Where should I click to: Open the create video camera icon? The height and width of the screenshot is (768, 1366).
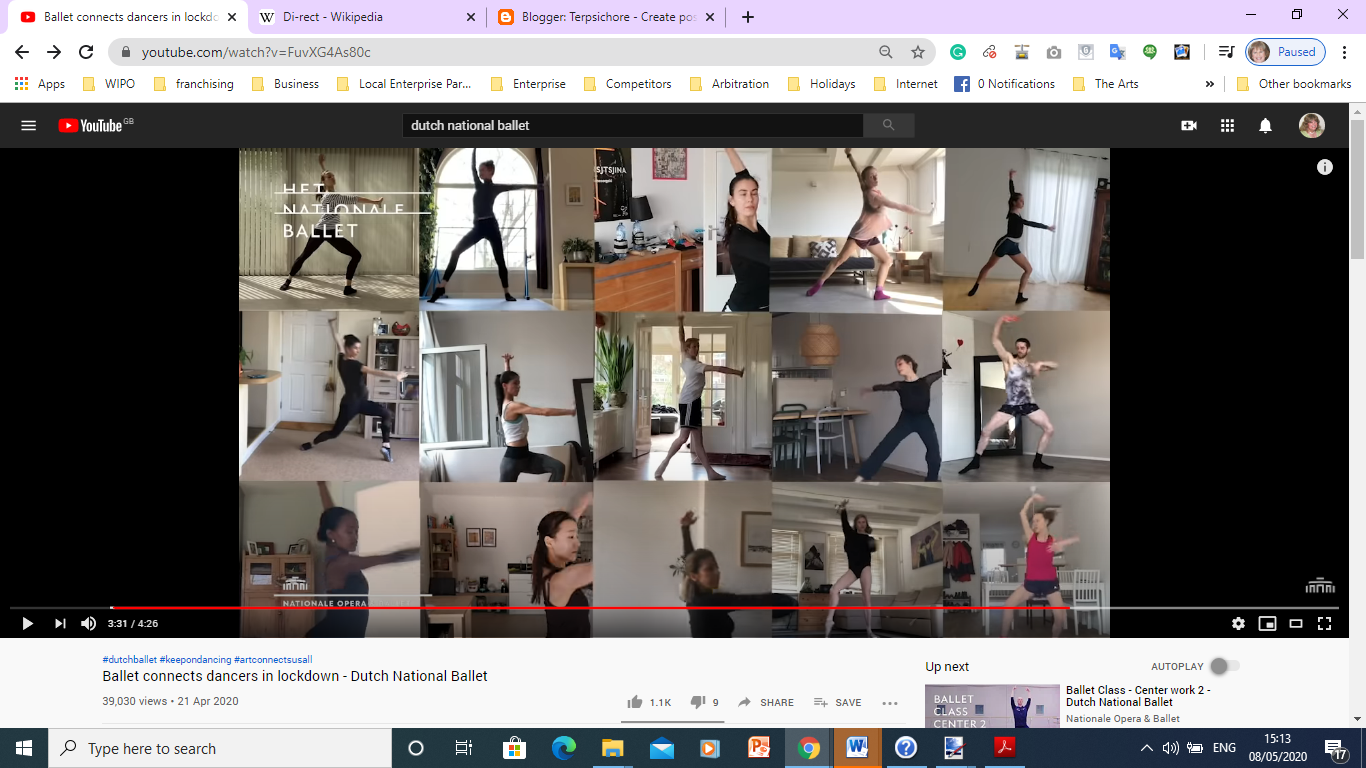pyautogui.click(x=1189, y=125)
